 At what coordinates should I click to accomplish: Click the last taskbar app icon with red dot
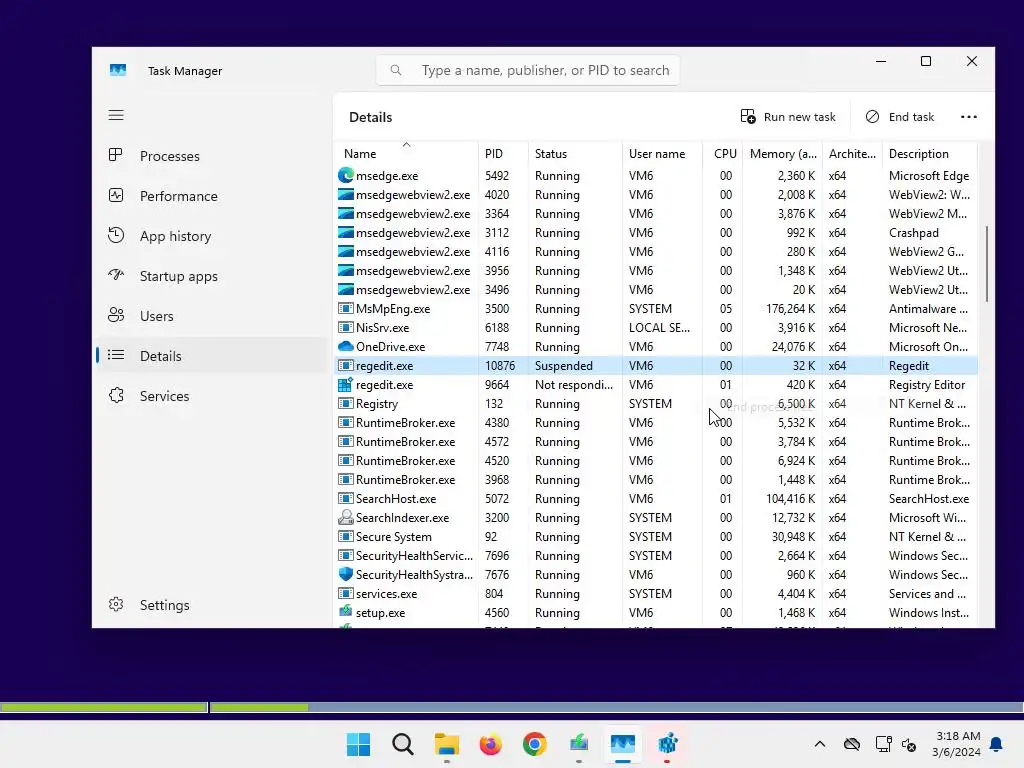pyautogui.click(x=667, y=744)
